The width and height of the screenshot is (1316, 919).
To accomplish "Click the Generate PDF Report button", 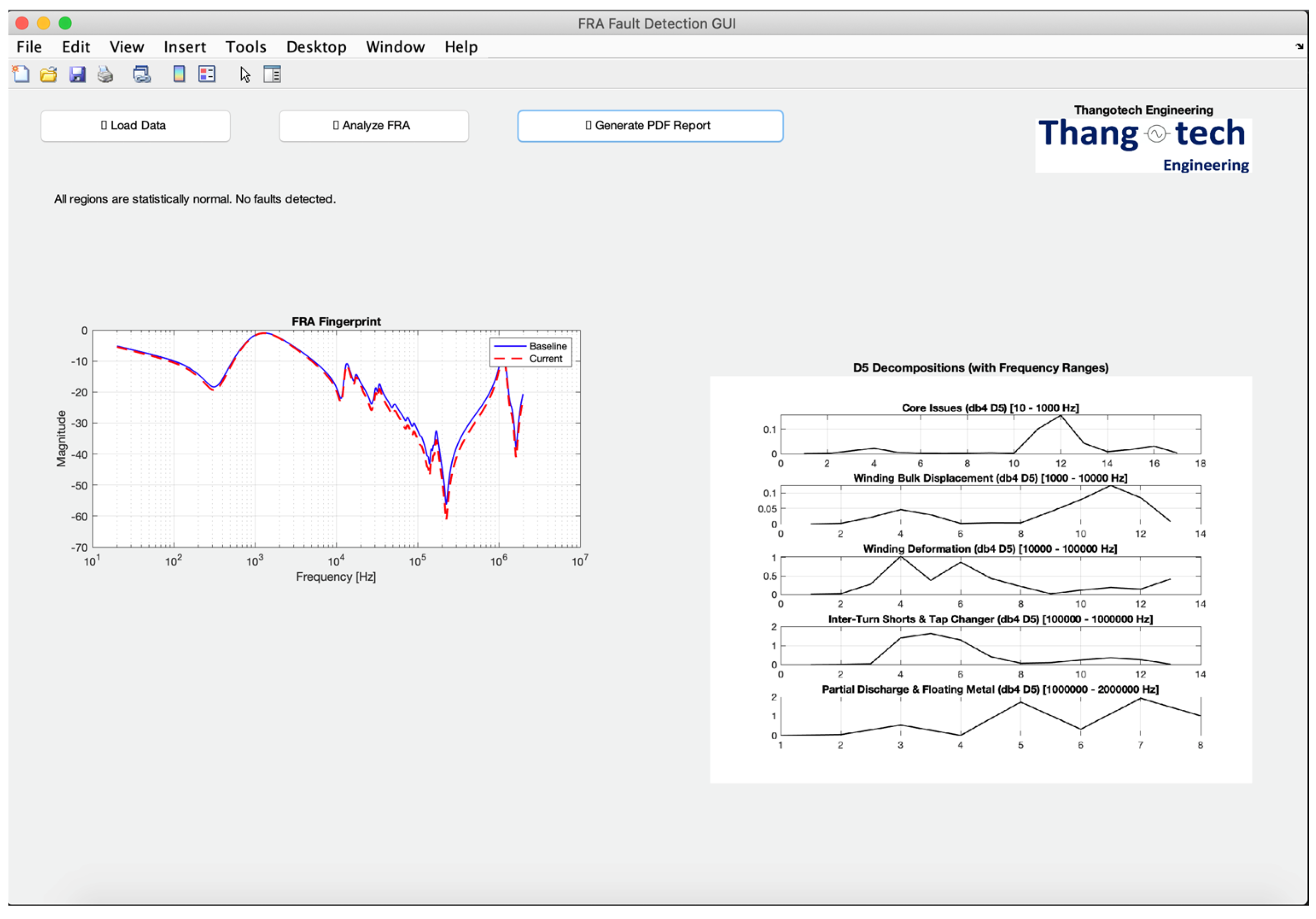I will (650, 126).
